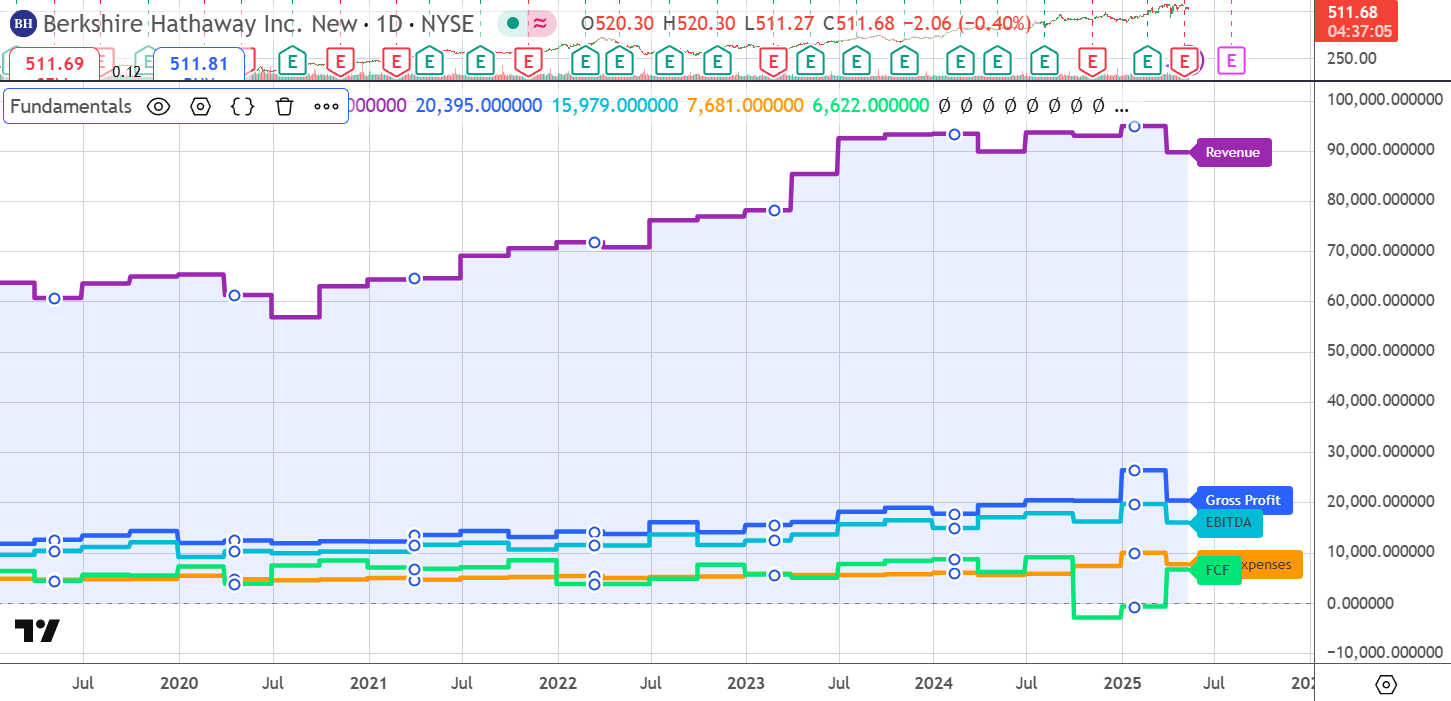Select the purple Revenue series label

pos(1233,153)
